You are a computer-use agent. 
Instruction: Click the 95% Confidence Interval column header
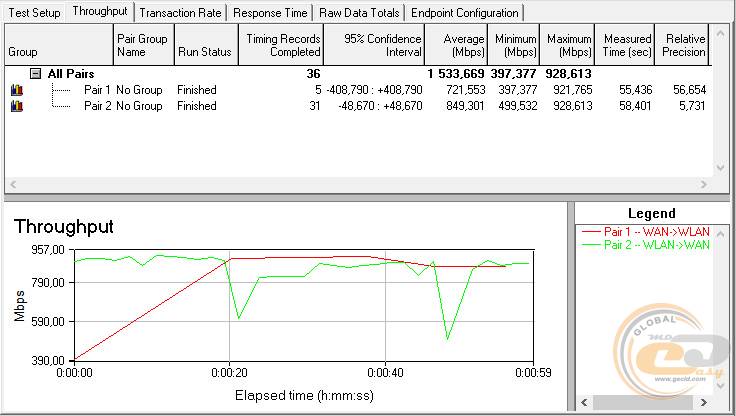tap(376, 45)
